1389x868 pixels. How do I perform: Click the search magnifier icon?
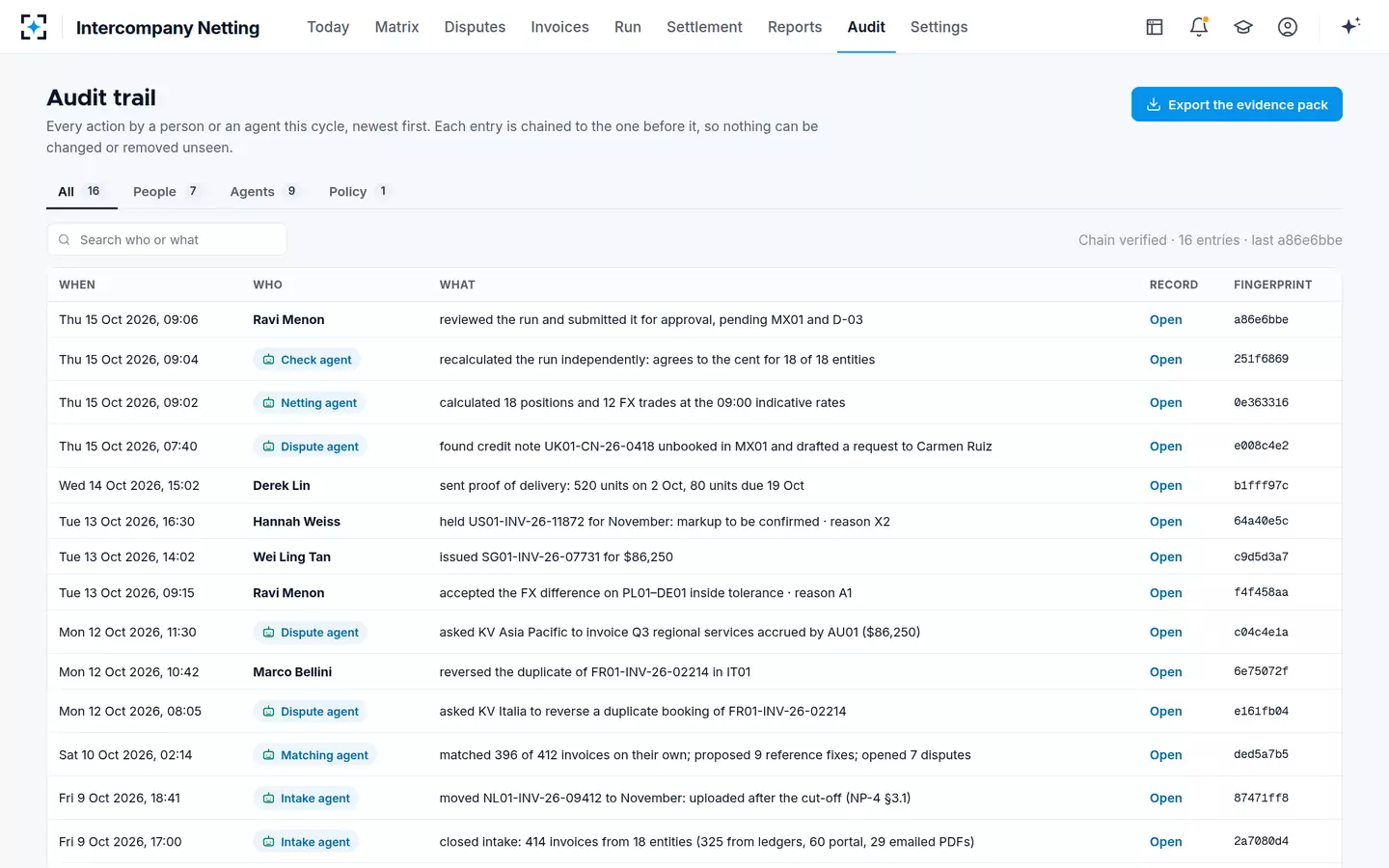(64, 240)
